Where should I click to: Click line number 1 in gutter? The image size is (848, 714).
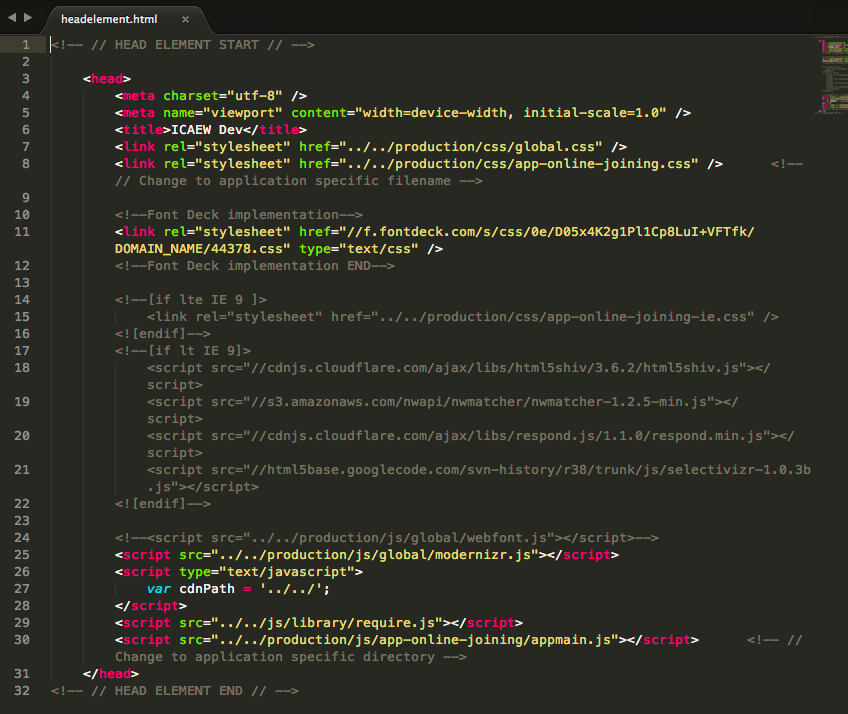(x=25, y=45)
